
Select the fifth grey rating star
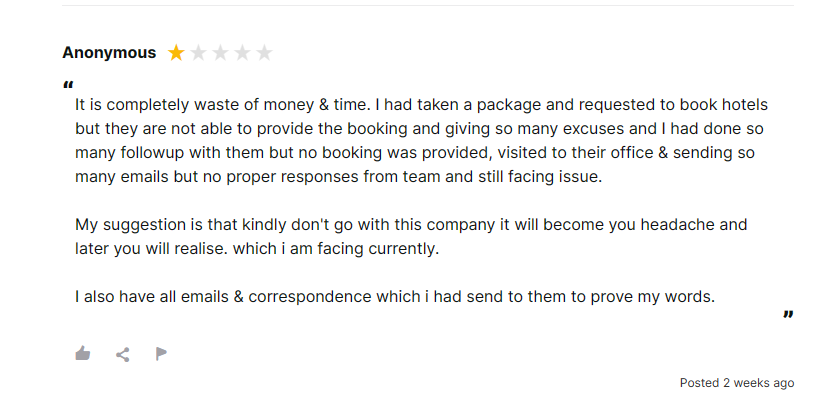tap(264, 53)
